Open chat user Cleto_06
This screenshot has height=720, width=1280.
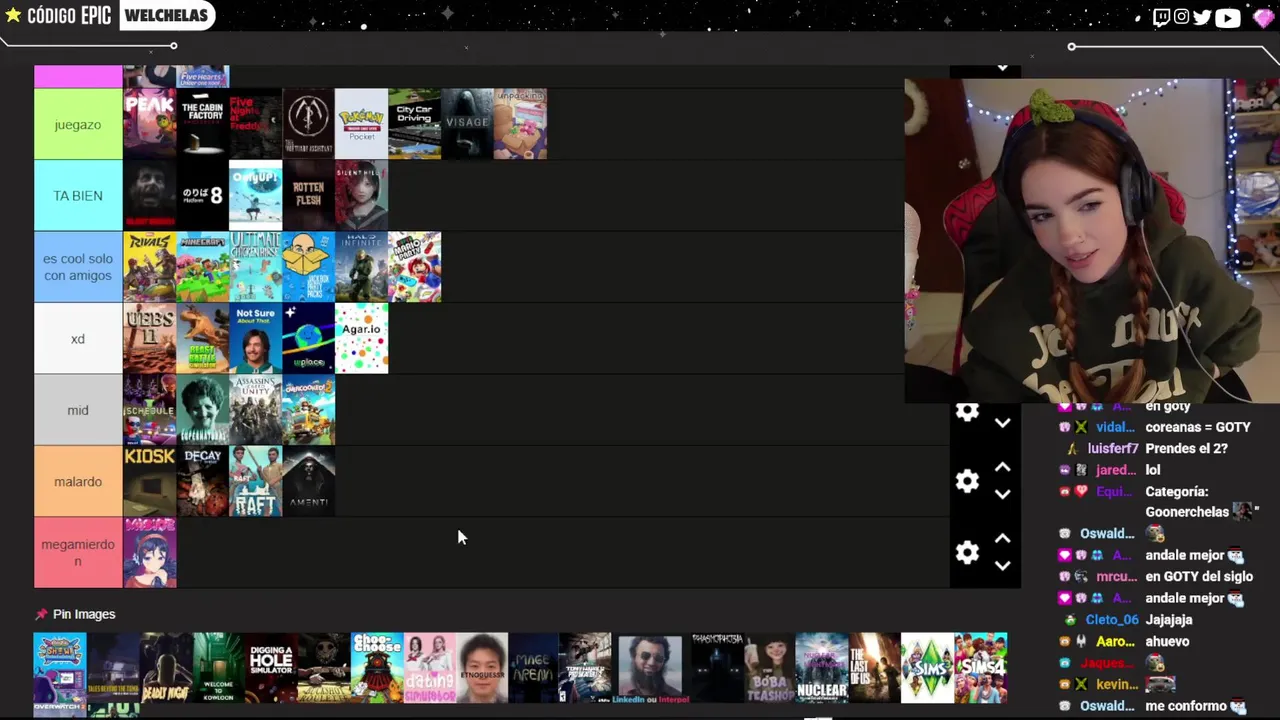click(x=1111, y=619)
